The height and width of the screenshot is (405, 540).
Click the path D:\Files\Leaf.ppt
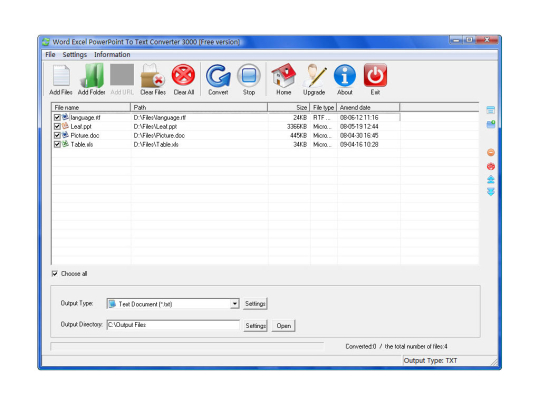[x=155, y=127]
